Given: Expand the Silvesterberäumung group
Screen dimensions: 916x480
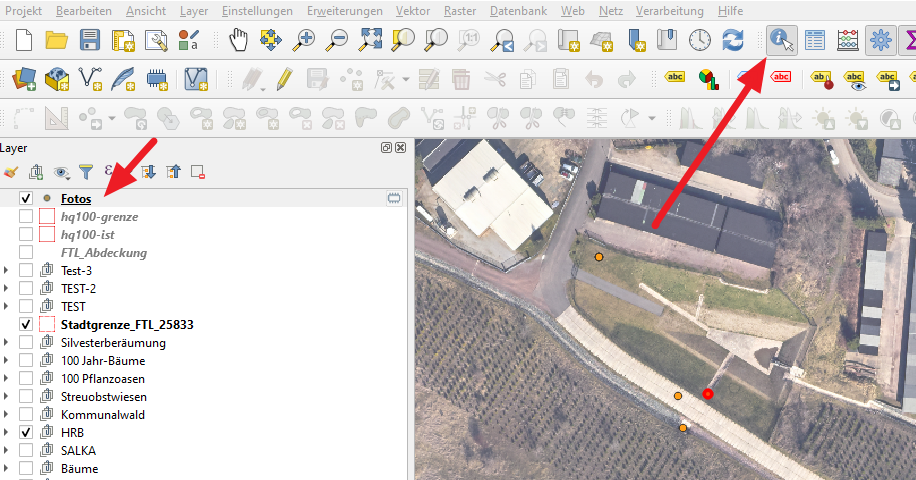Looking at the screenshot, I should pos(8,343).
